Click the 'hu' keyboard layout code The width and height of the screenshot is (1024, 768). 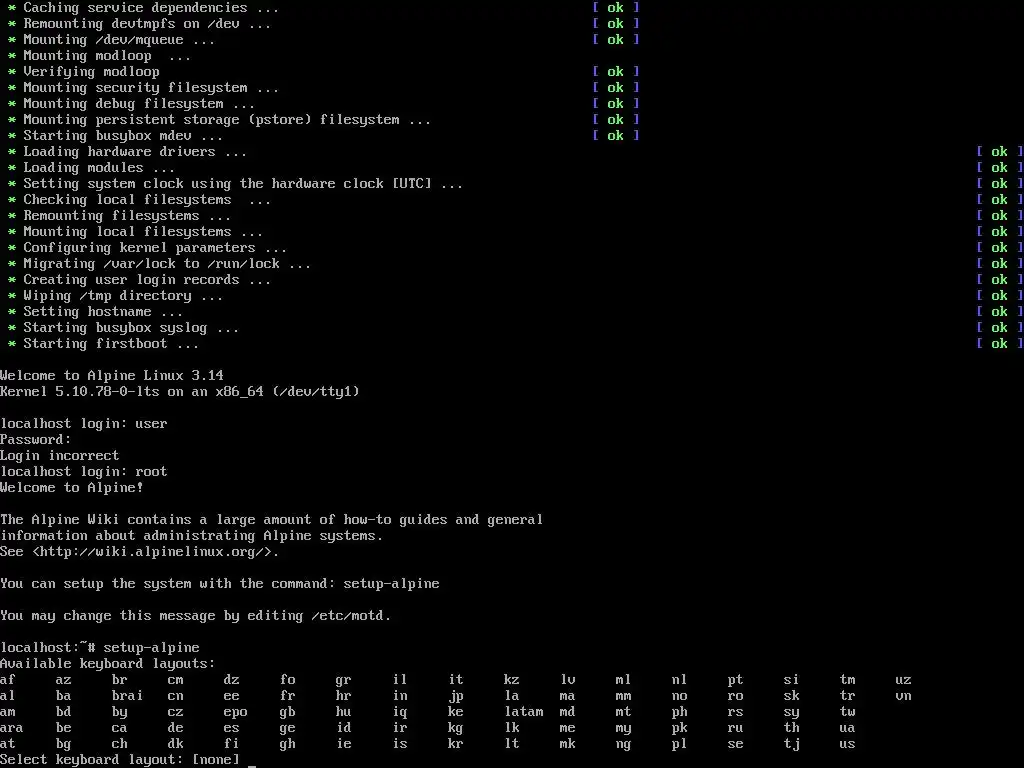pos(344,712)
